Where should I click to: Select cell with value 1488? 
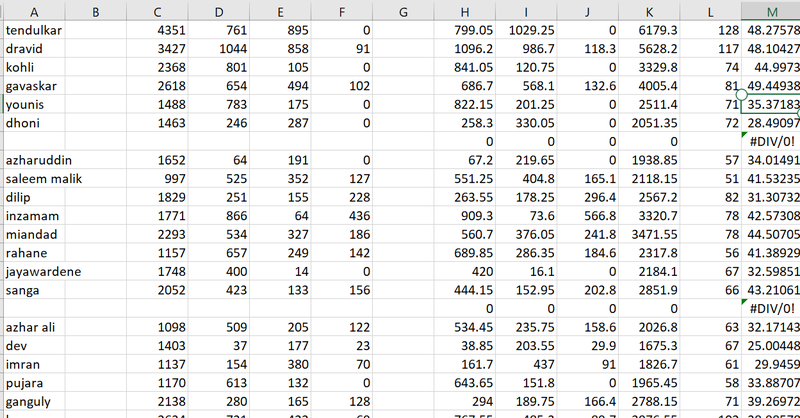click(x=157, y=105)
